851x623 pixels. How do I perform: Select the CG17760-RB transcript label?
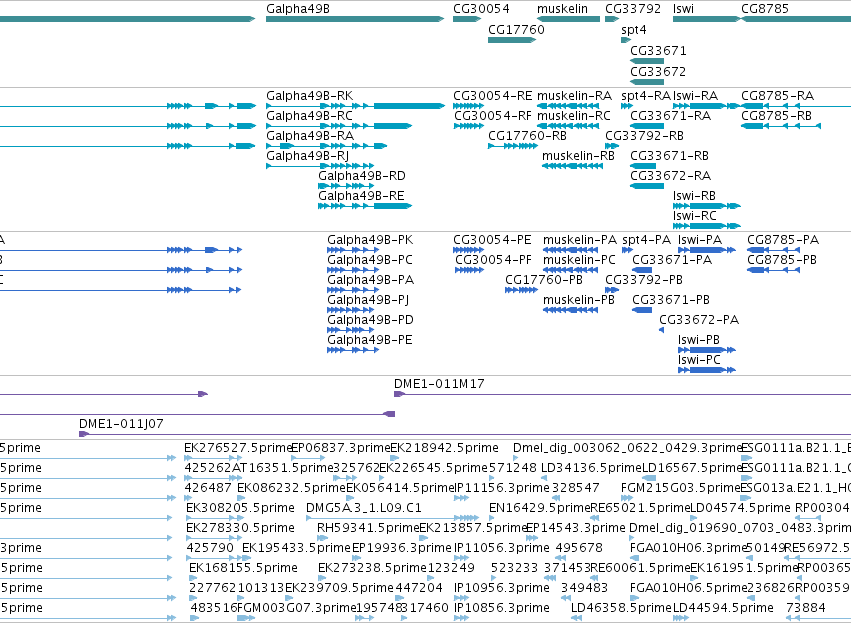[x=528, y=136]
